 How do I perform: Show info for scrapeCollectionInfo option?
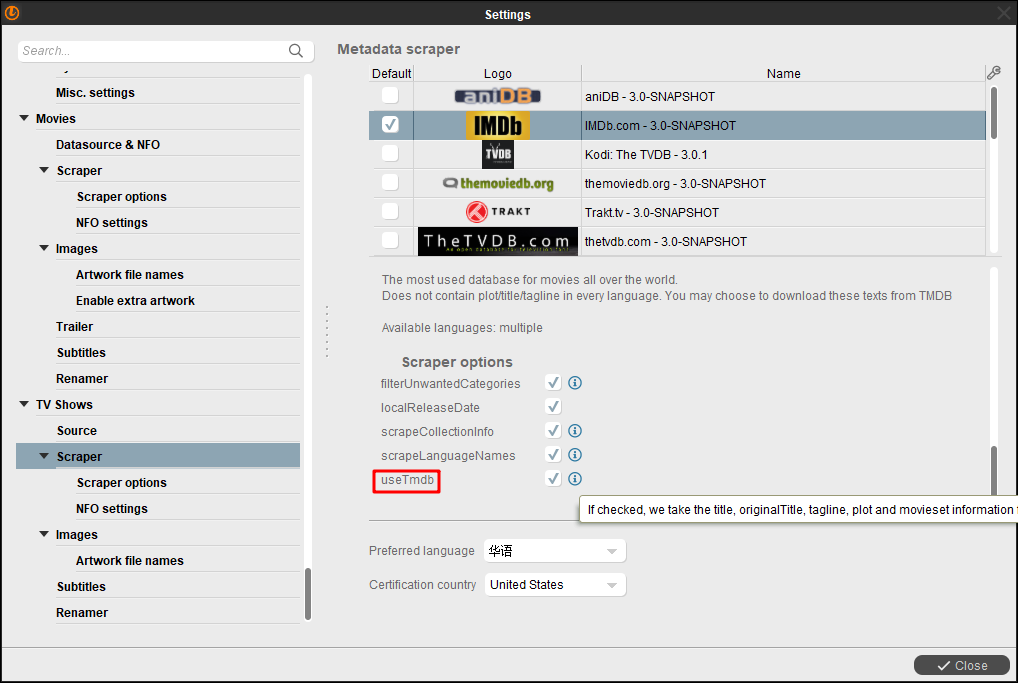point(575,431)
